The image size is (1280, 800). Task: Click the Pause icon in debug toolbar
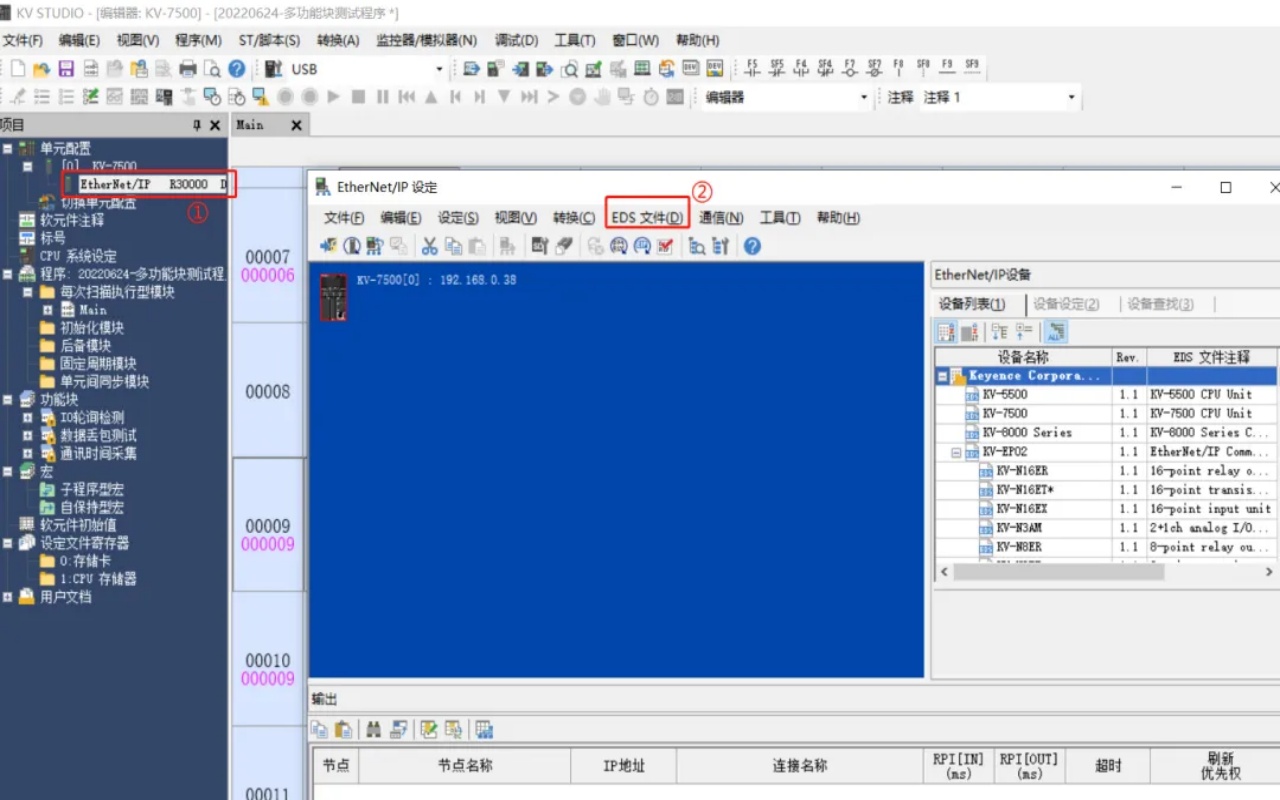[382, 97]
